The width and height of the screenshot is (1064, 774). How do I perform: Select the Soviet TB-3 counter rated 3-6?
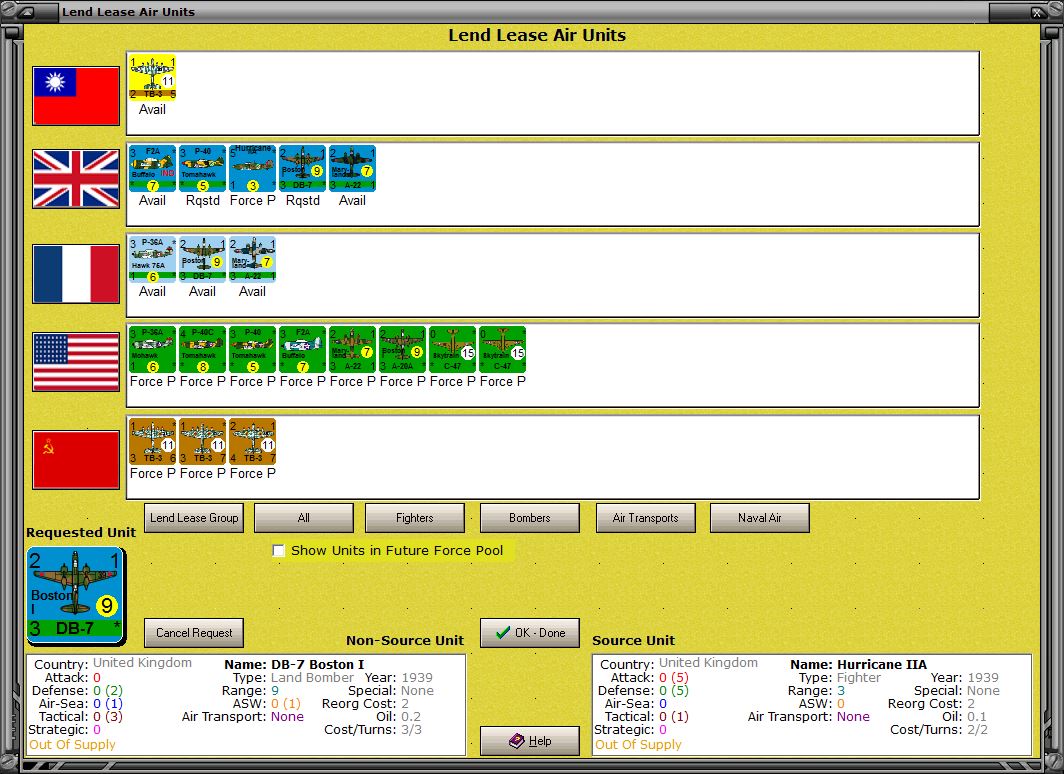coord(153,442)
